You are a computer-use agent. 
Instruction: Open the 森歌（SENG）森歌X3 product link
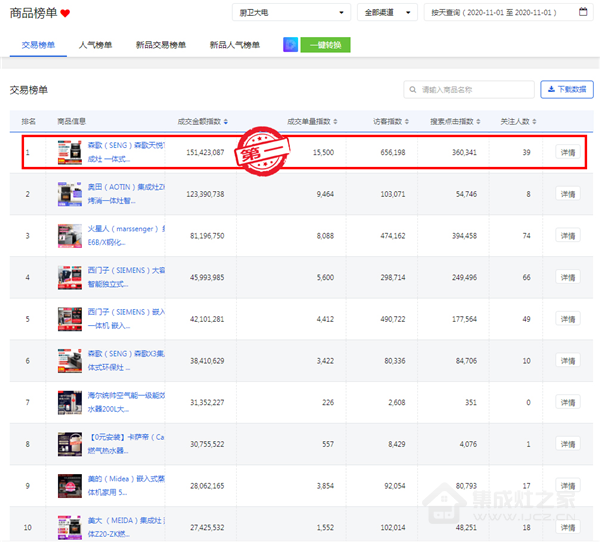point(126,361)
